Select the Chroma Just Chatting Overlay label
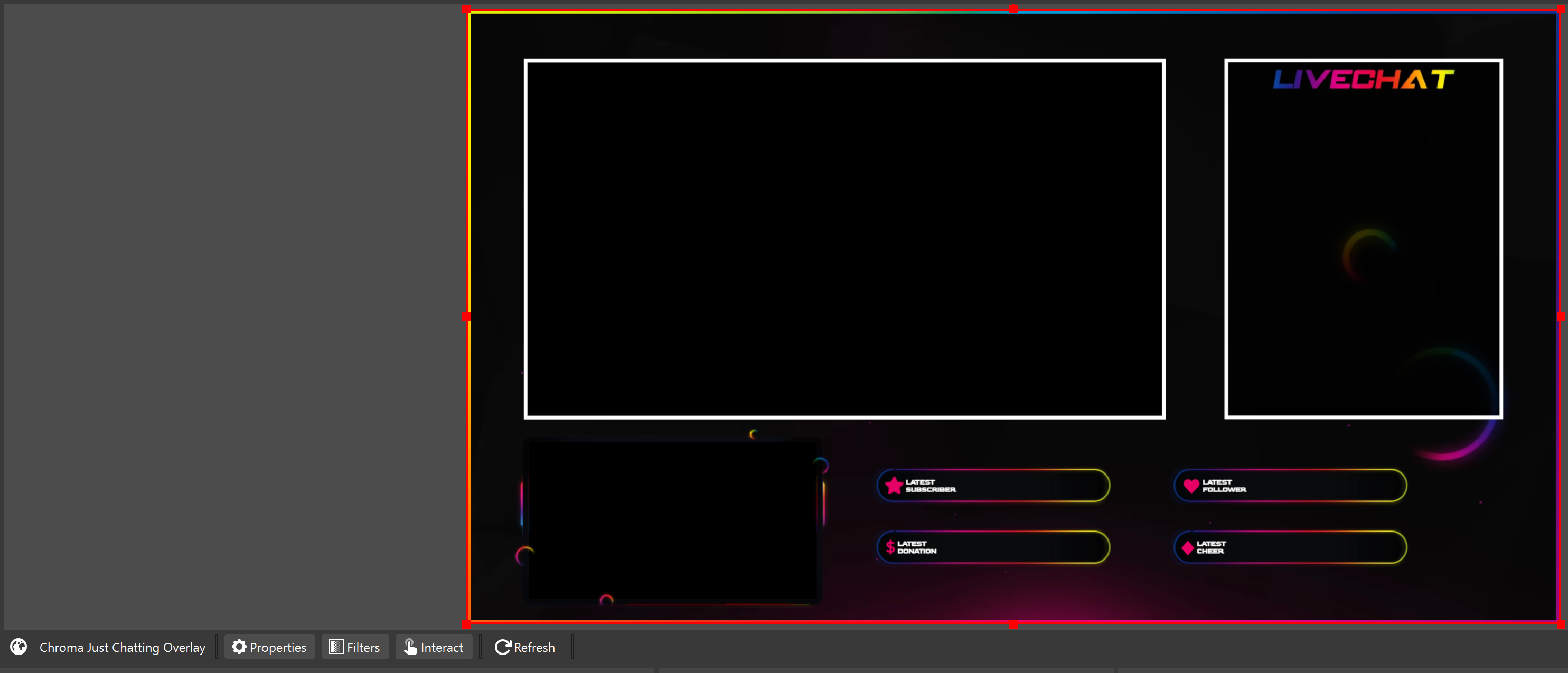Image resolution: width=1568 pixels, height=673 pixels. point(123,648)
